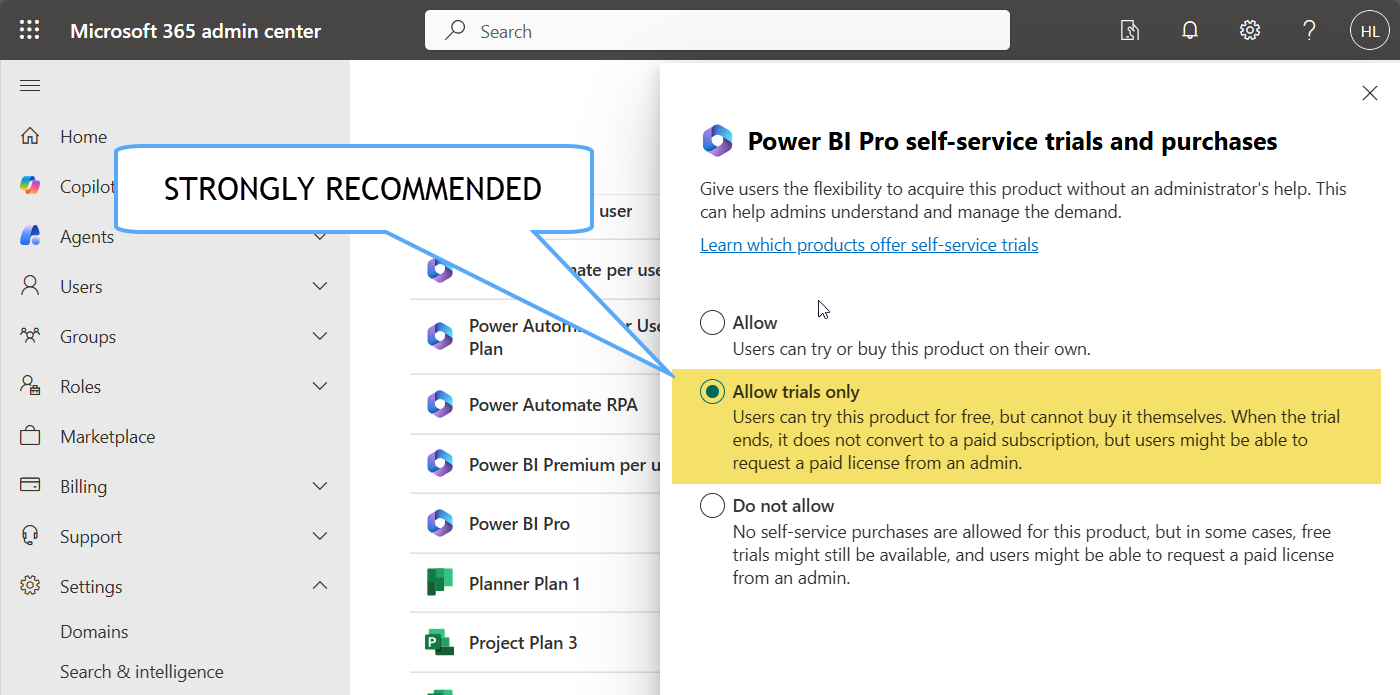Click the Support headset icon
Viewport: 1400px width, 695px height.
(30, 536)
